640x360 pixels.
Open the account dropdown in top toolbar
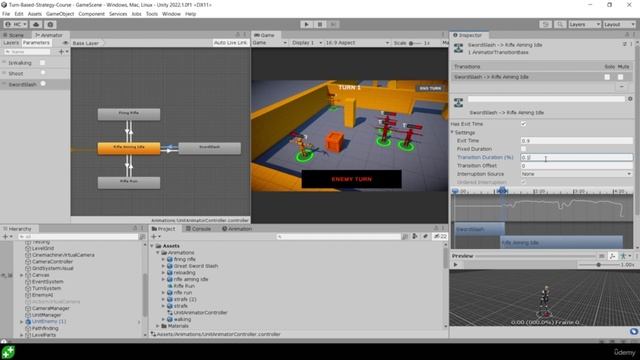click(16, 24)
